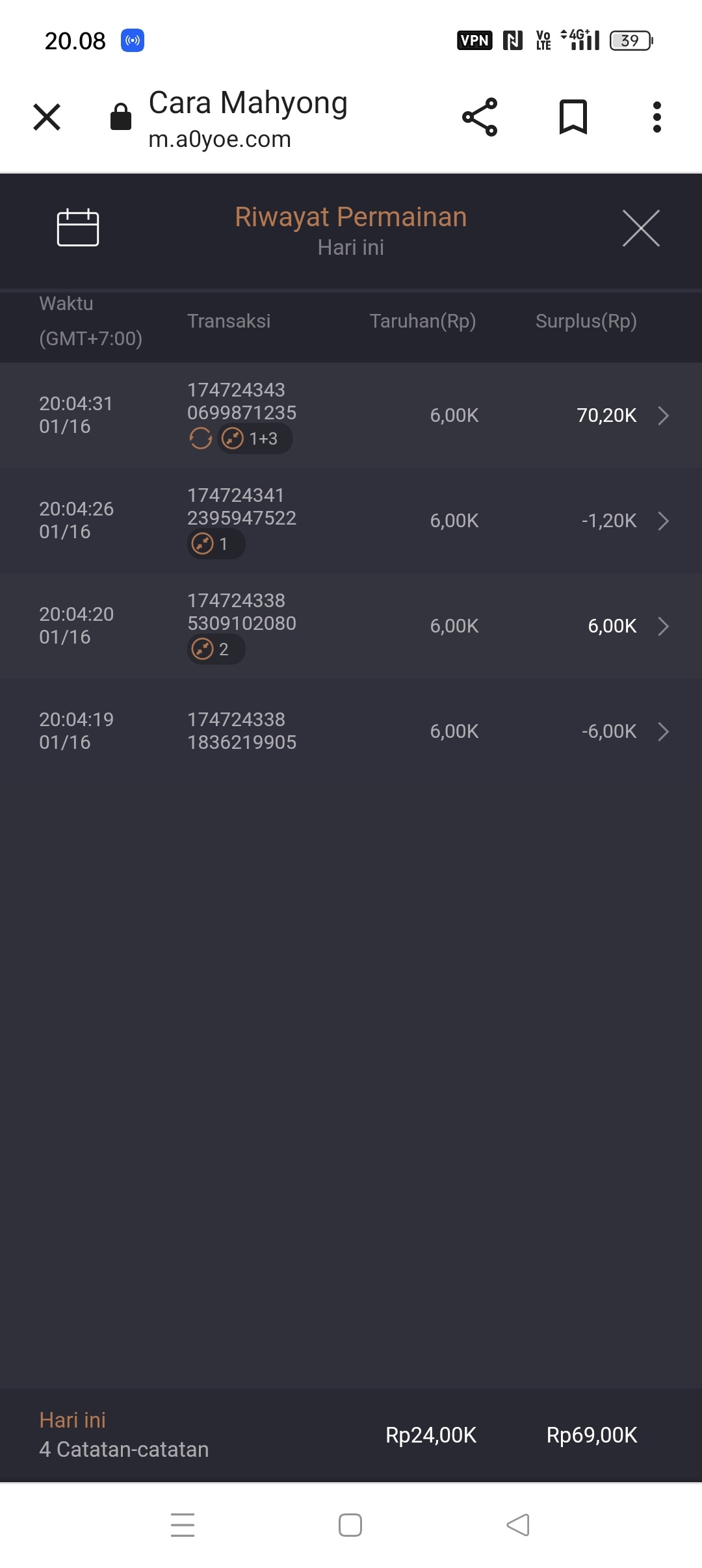The width and height of the screenshot is (702, 1568).
Task: Open the calendar date picker icon
Action: point(78,228)
